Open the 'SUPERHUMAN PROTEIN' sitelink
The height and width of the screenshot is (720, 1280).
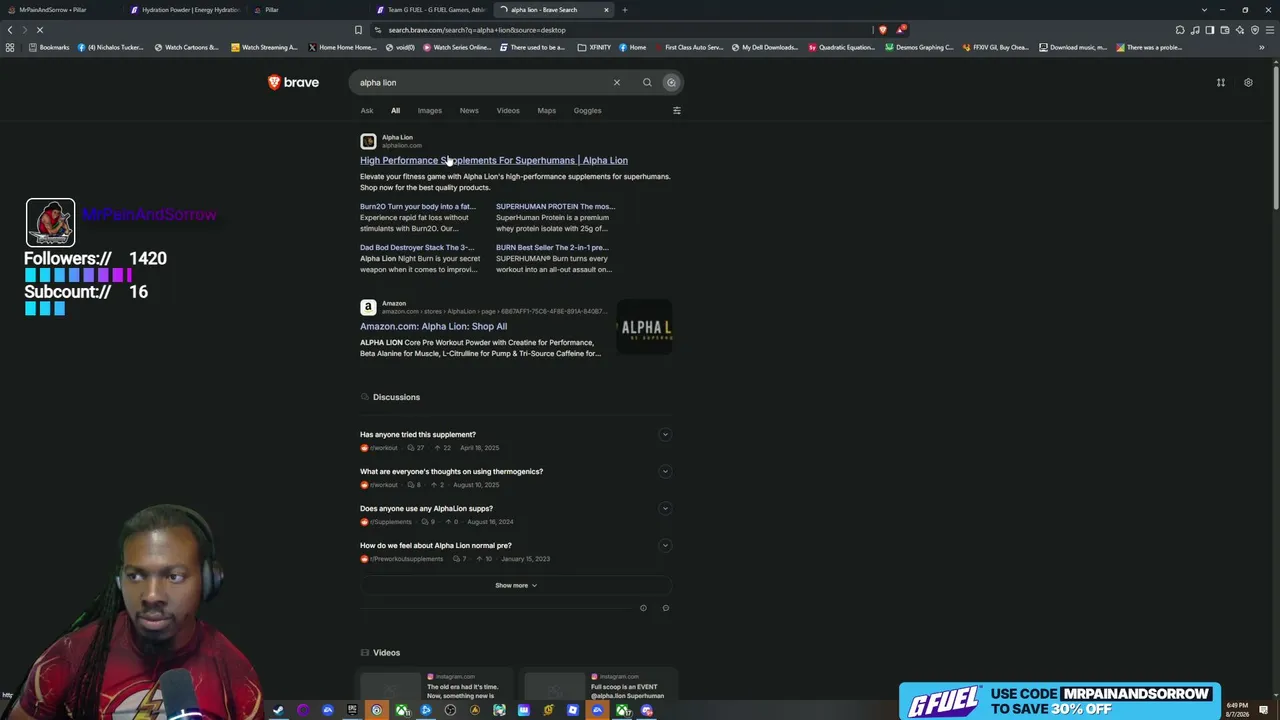tap(555, 207)
